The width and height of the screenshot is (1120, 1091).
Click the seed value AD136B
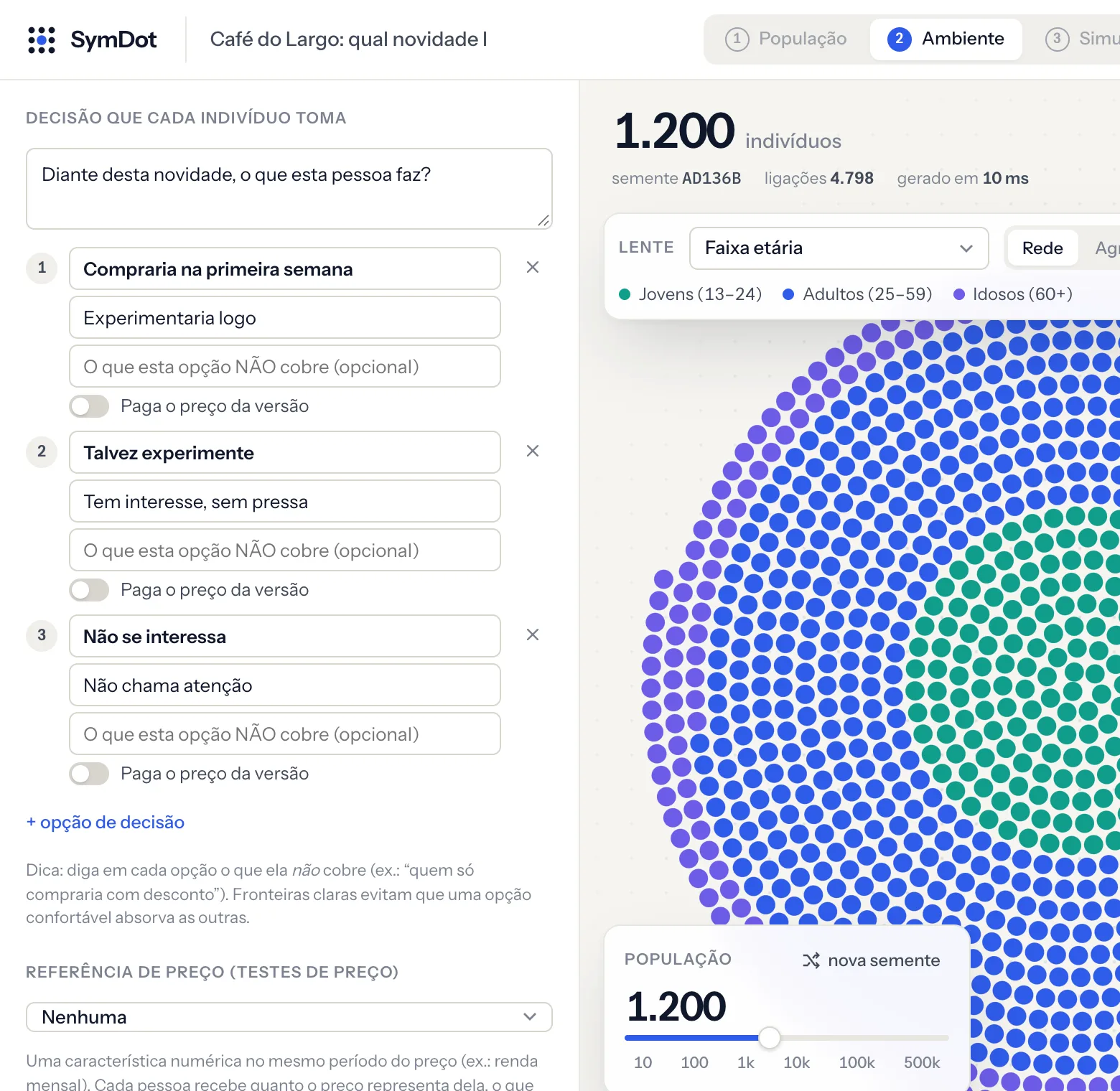click(711, 178)
